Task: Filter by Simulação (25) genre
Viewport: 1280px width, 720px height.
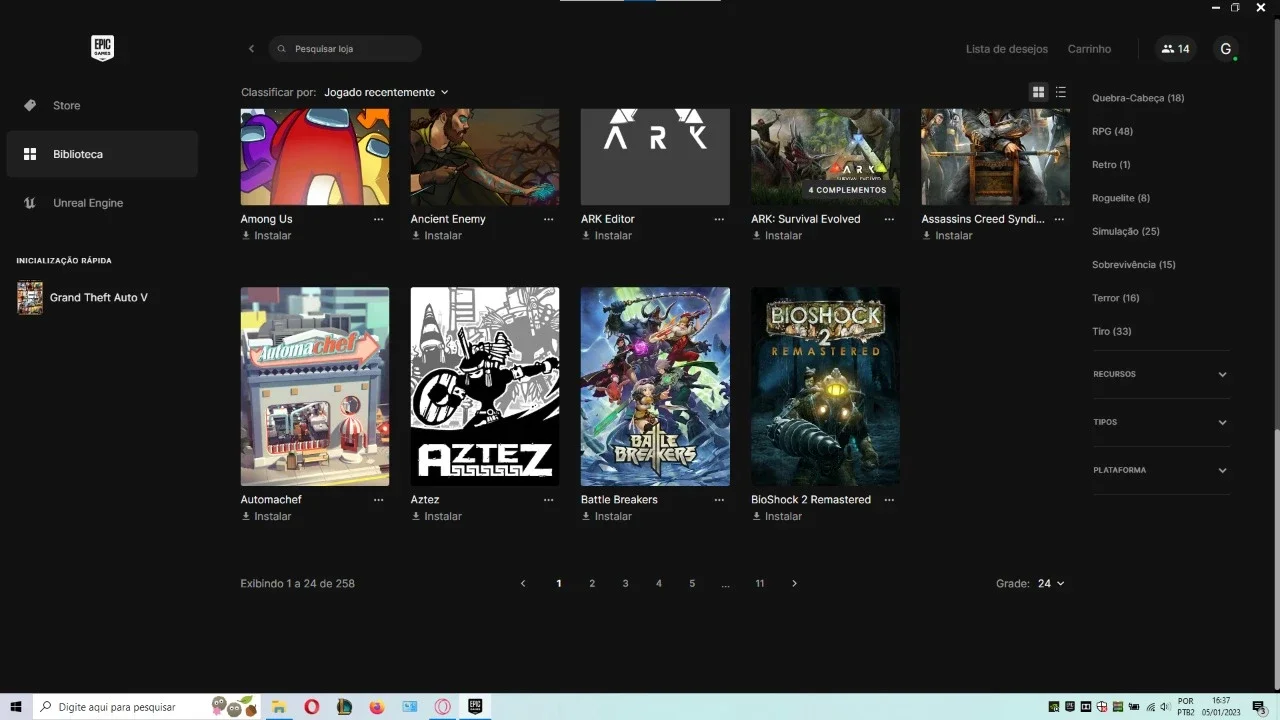Action: click(x=1126, y=231)
